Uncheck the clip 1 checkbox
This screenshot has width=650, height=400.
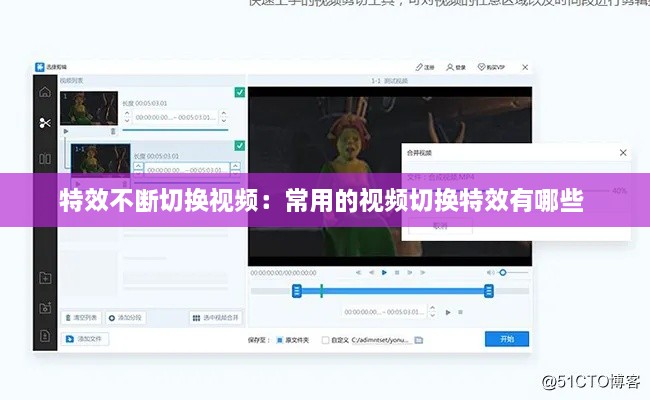(240, 92)
